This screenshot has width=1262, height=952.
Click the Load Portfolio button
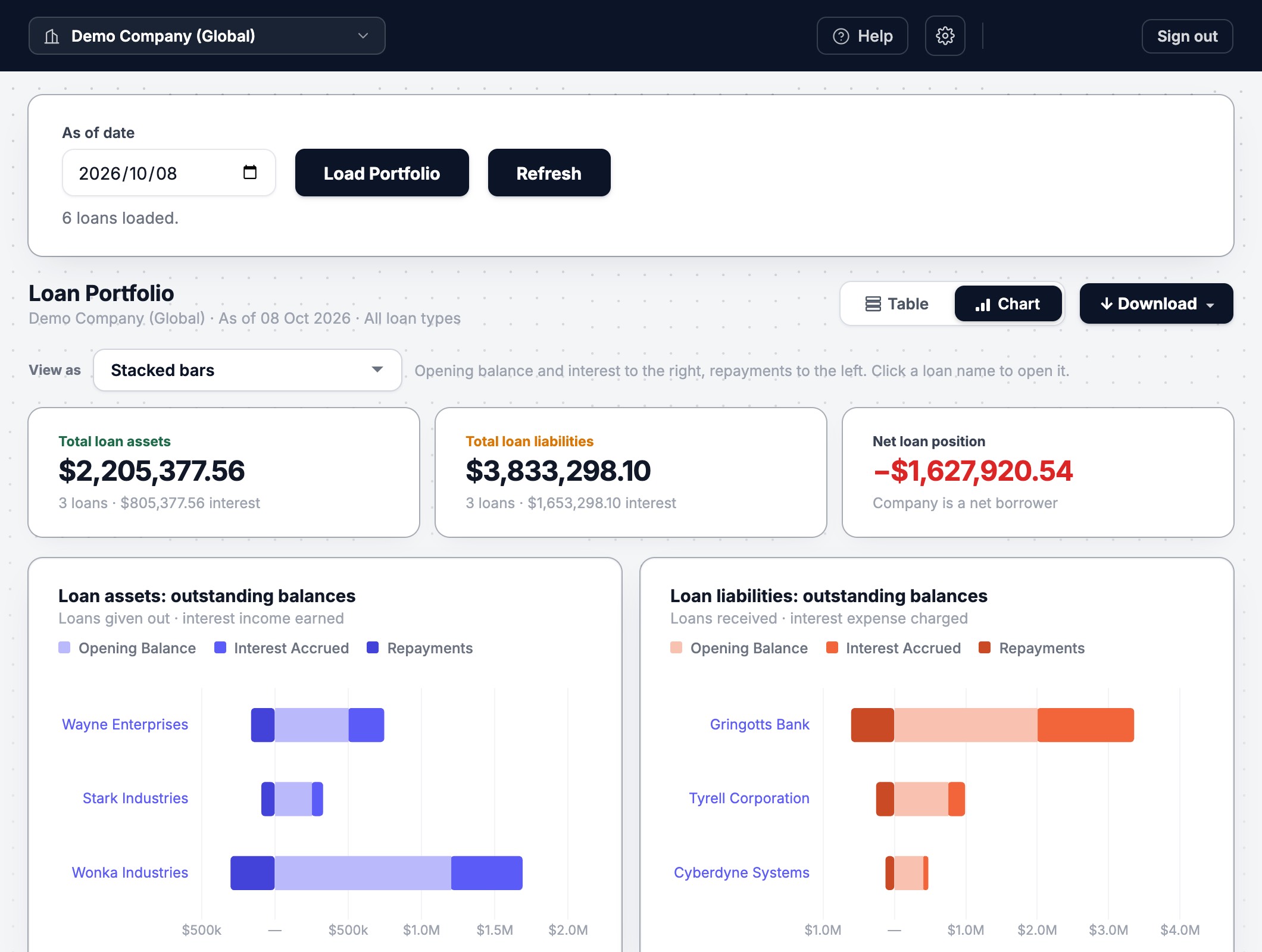[382, 173]
